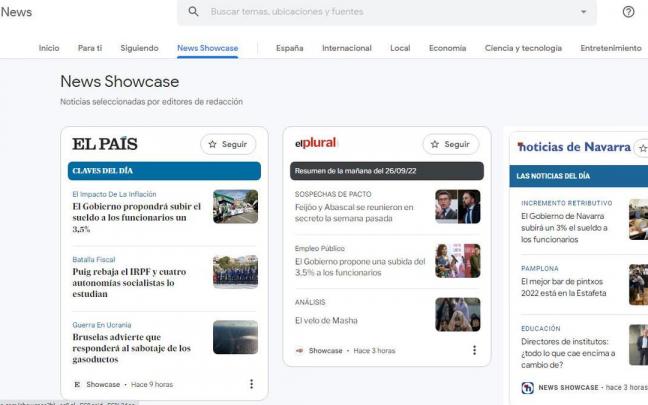
Task: Click the Batalla Fiscal article thumbnail
Action: [236, 272]
